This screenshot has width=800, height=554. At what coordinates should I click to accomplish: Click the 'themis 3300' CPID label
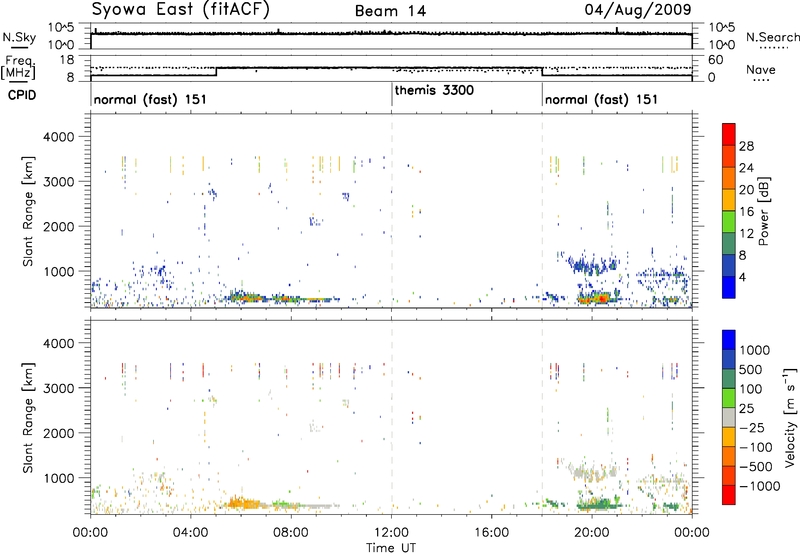click(434, 90)
